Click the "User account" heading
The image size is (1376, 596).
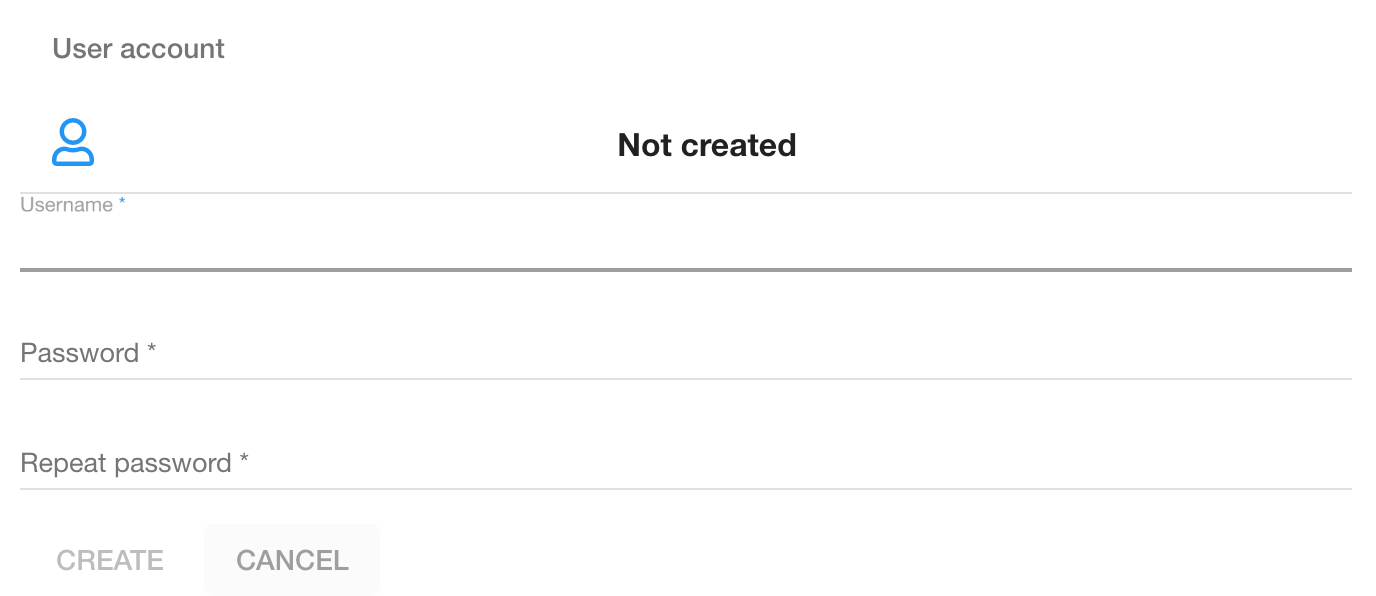[x=138, y=49]
